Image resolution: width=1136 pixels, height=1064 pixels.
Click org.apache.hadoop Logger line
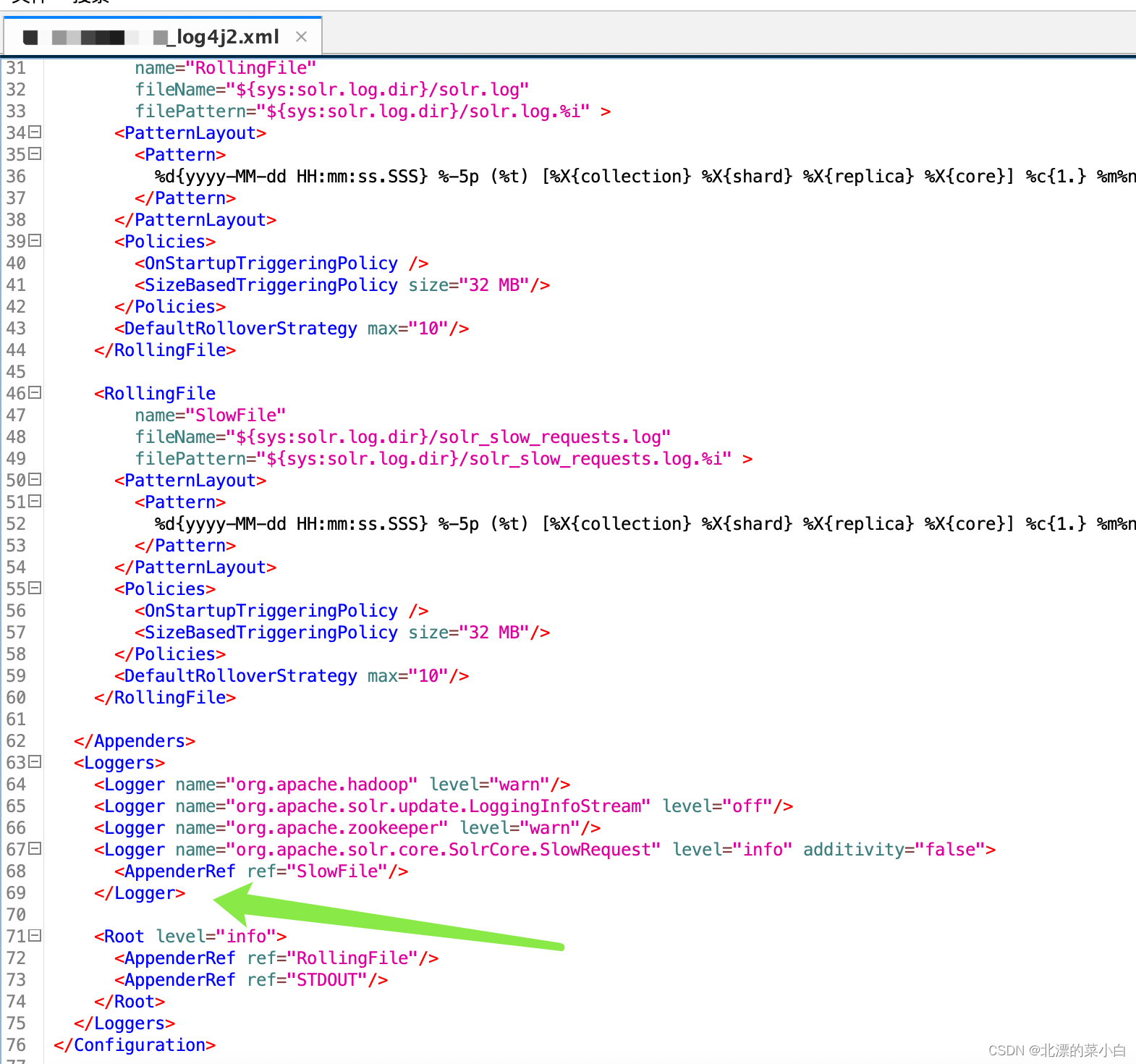click(x=332, y=785)
